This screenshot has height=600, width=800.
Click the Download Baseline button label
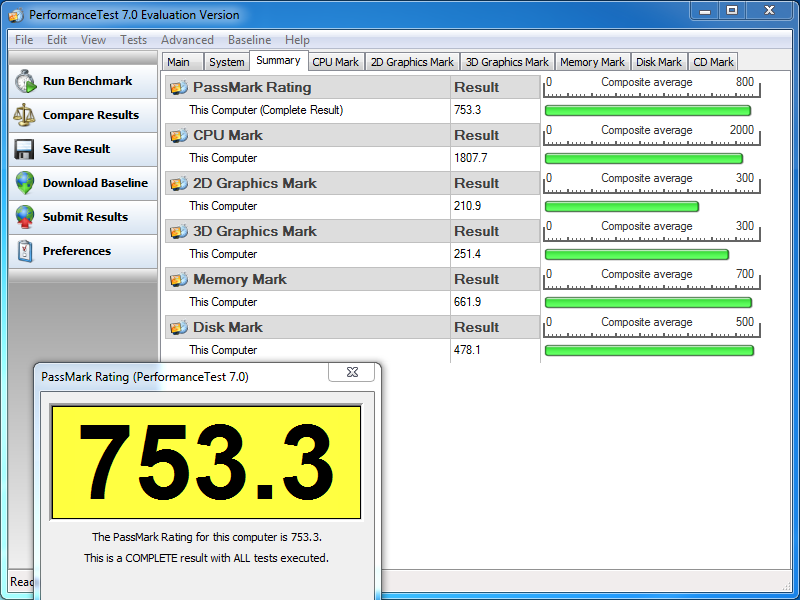coord(95,183)
